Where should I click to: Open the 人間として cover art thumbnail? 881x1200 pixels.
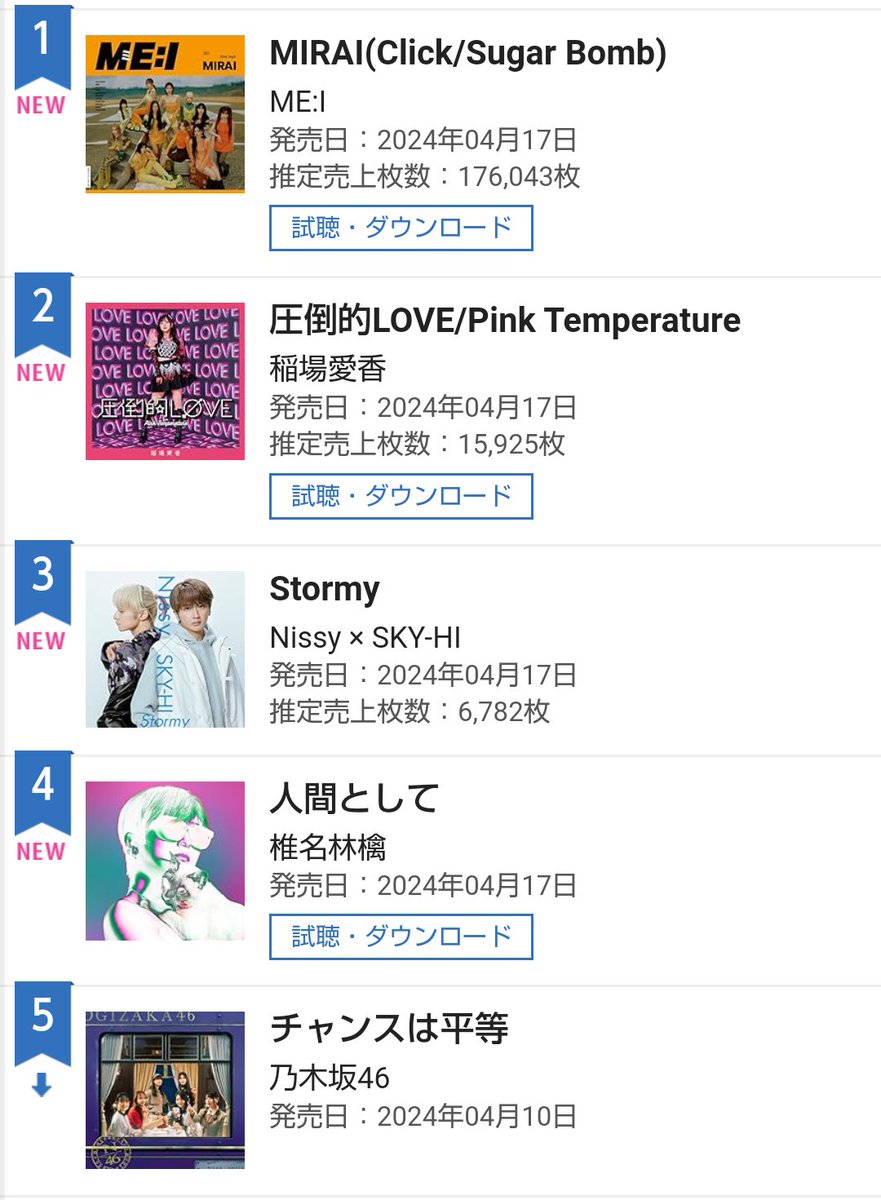point(165,860)
